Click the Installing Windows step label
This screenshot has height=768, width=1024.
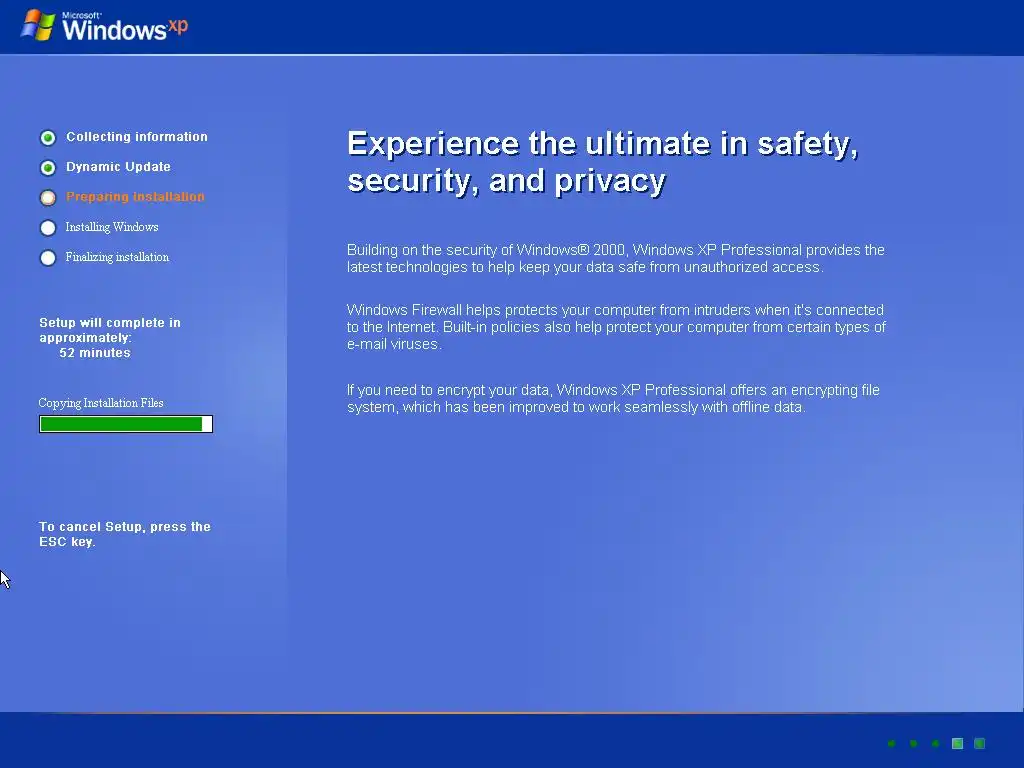tap(112, 227)
